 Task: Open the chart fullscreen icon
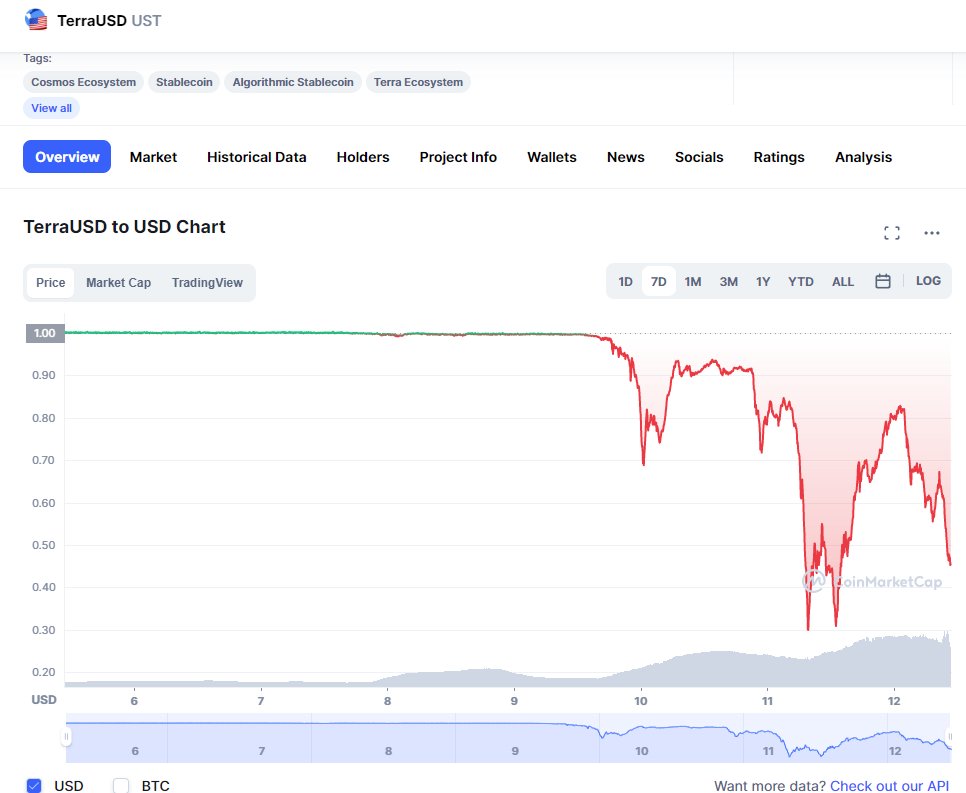click(x=891, y=233)
